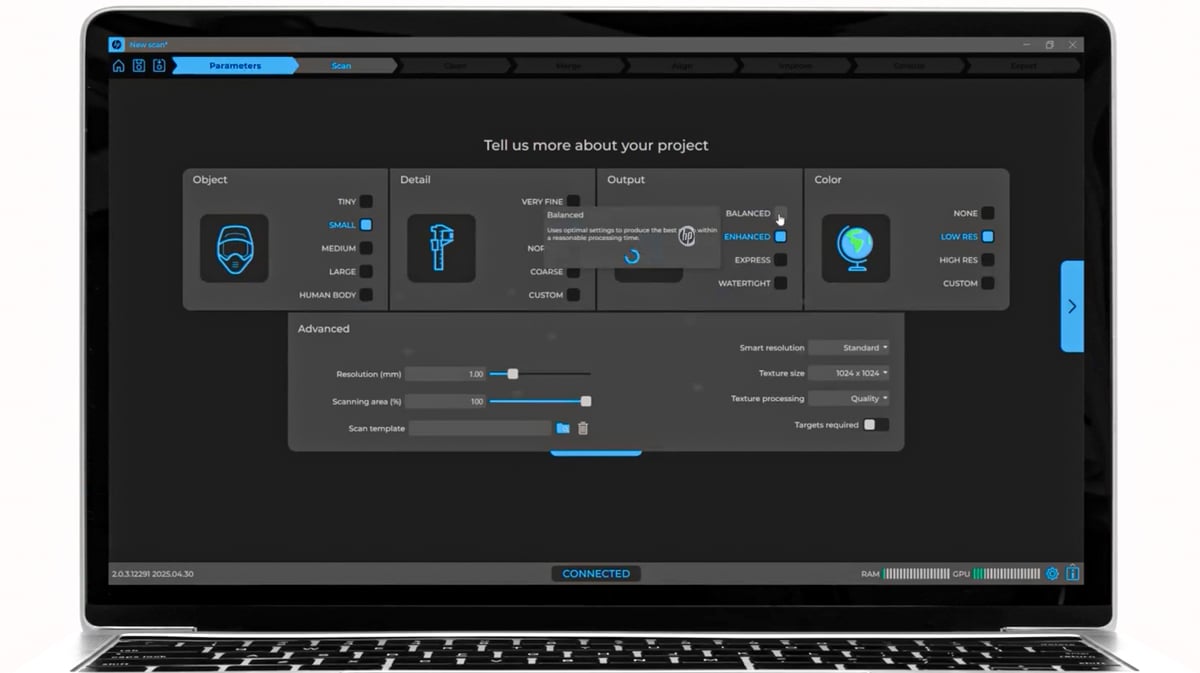Toggle the Targets required switch

(876, 425)
